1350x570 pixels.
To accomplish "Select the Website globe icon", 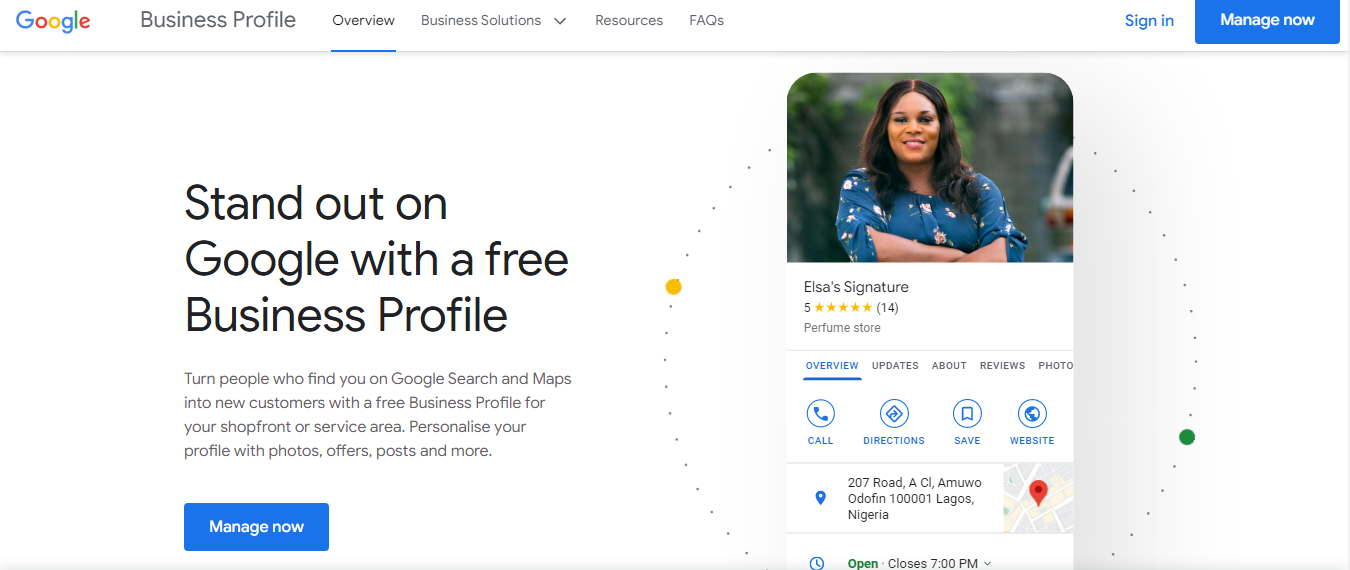I will [1032, 414].
